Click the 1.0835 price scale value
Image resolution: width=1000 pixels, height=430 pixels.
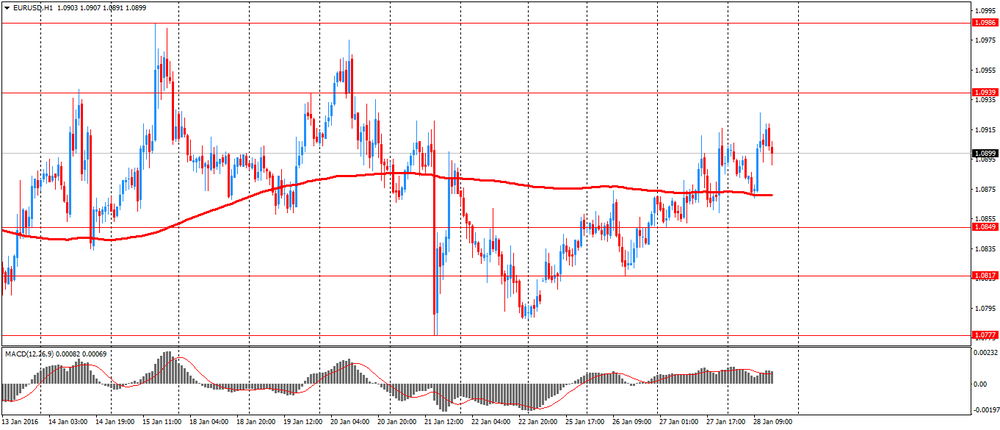pyautogui.click(x=983, y=249)
